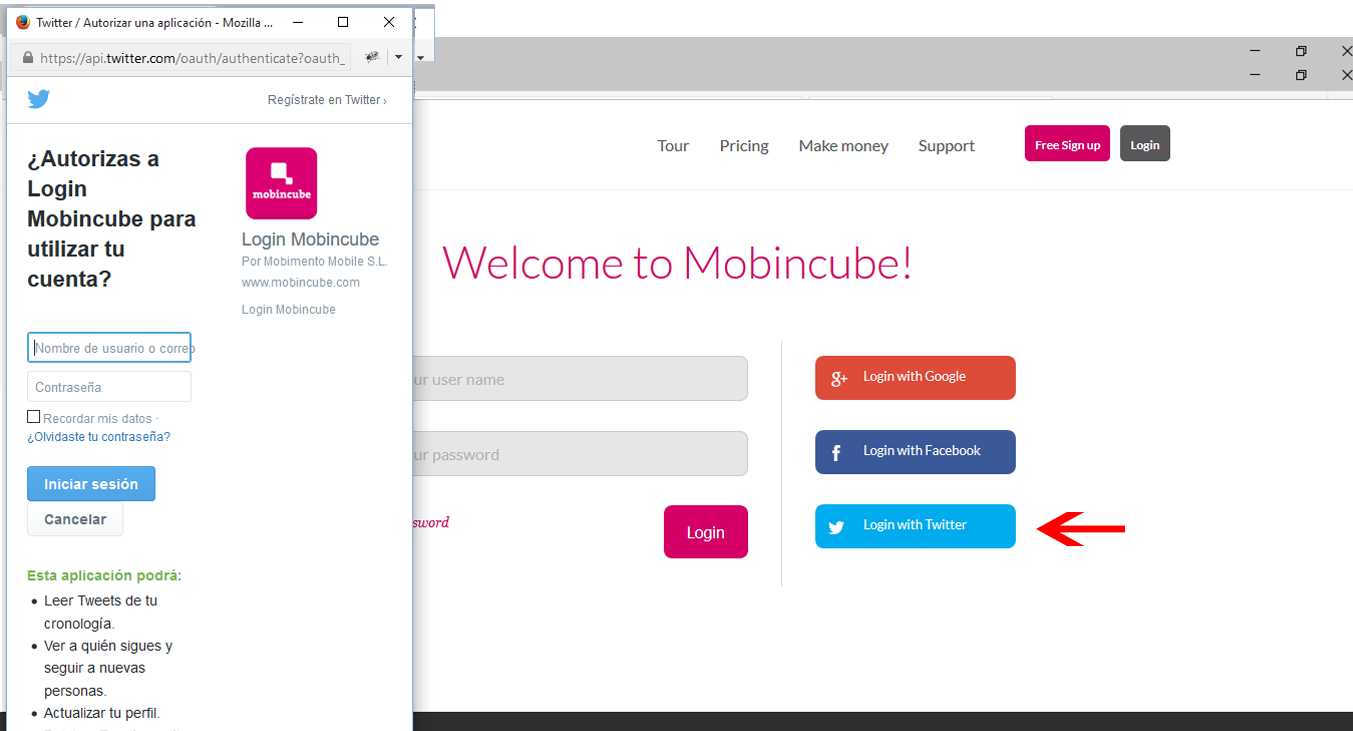
Task: Toggle the Recordar mis datos checkbox
Action: (x=34, y=417)
